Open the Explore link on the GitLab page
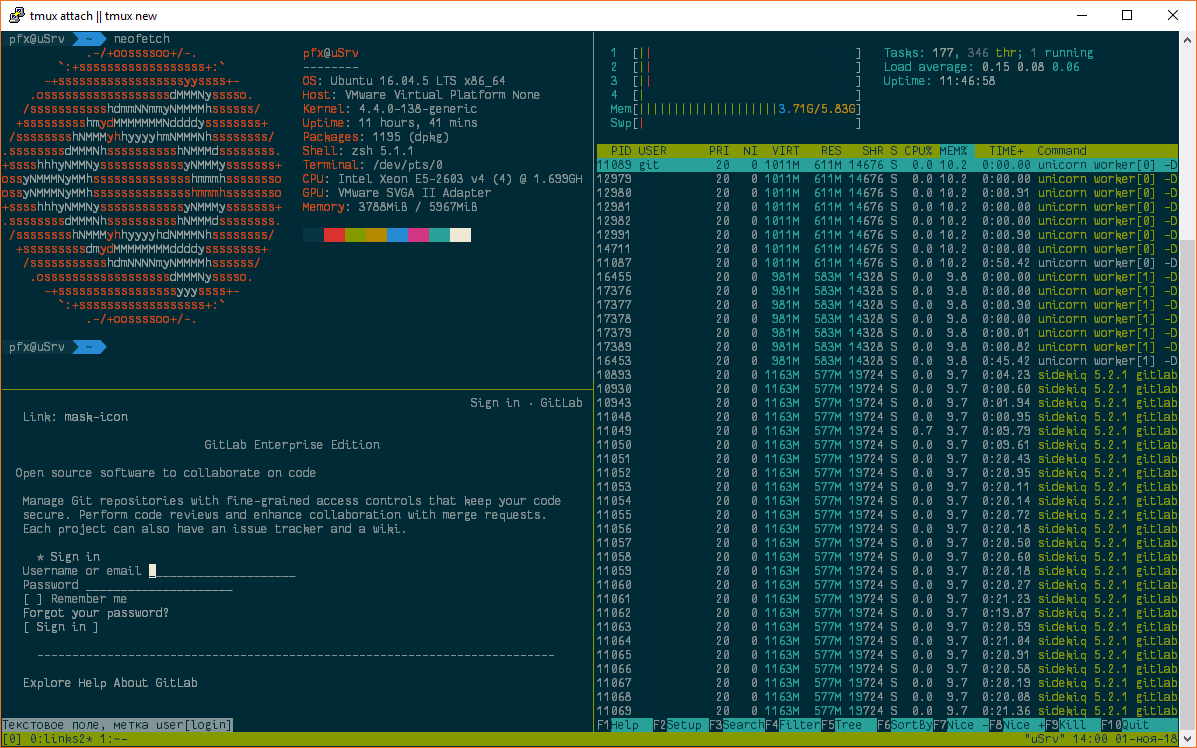The height and width of the screenshot is (748, 1197). (x=47, y=683)
